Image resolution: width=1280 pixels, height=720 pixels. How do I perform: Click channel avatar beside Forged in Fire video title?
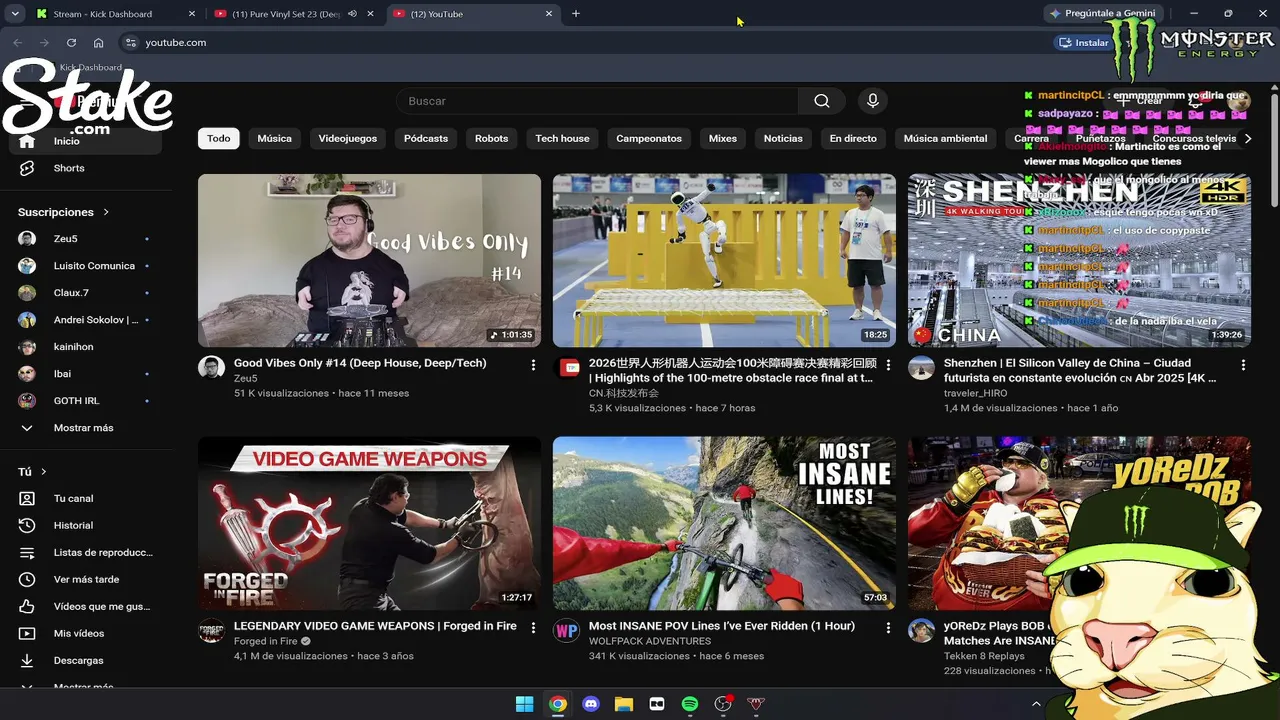click(211, 631)
